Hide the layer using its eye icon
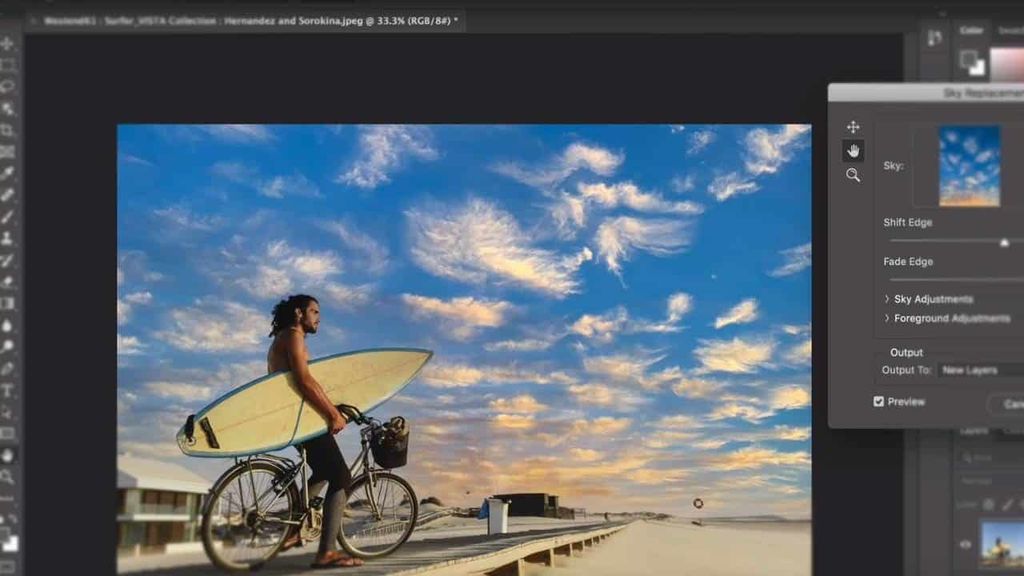Screen dimensions: 1024x576 (966, 545)
